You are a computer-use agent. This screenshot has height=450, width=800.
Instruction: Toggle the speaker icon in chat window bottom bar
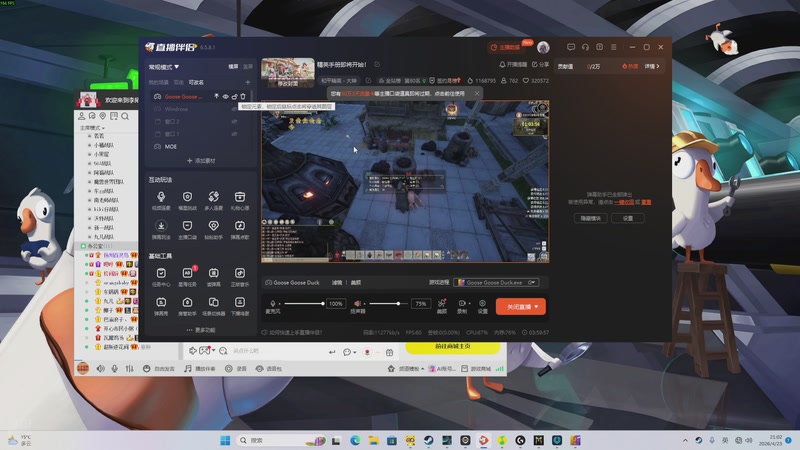[x=101, y=368]
